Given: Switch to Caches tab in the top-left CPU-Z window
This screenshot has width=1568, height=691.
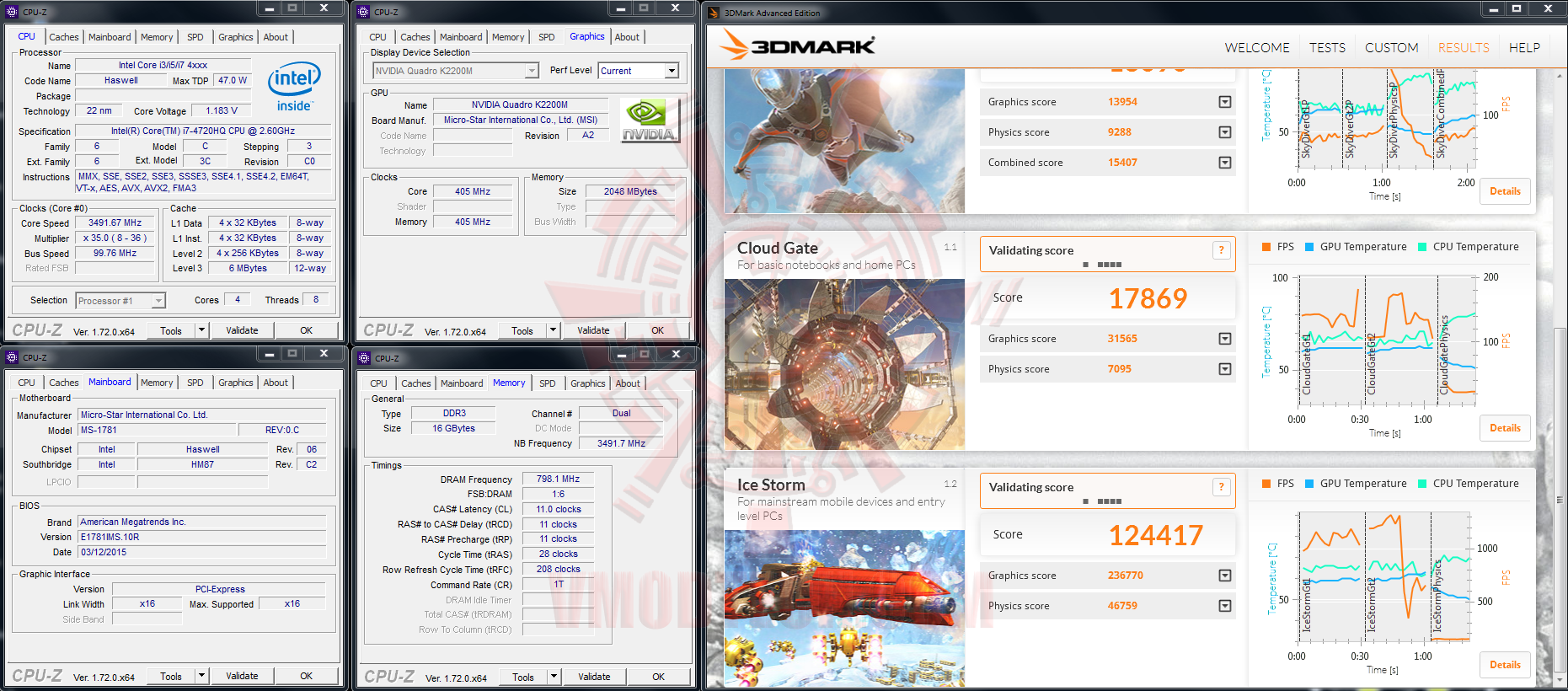Looking at the screenshot, I should (x=63, y=37).
